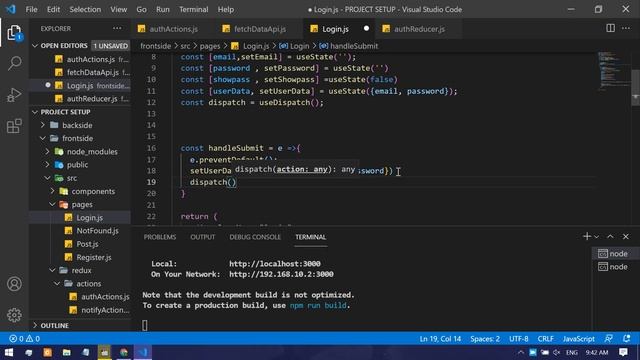
Task: Open the Accounts menu icon
Action: [x=14, y=284]
